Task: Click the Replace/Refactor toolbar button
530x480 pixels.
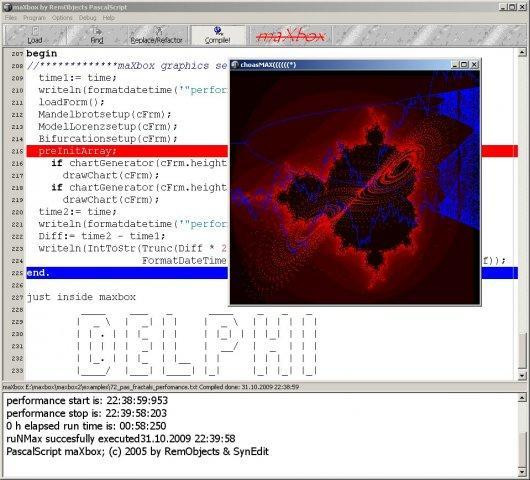Action: pyautogui.click(x=156, y=35)
